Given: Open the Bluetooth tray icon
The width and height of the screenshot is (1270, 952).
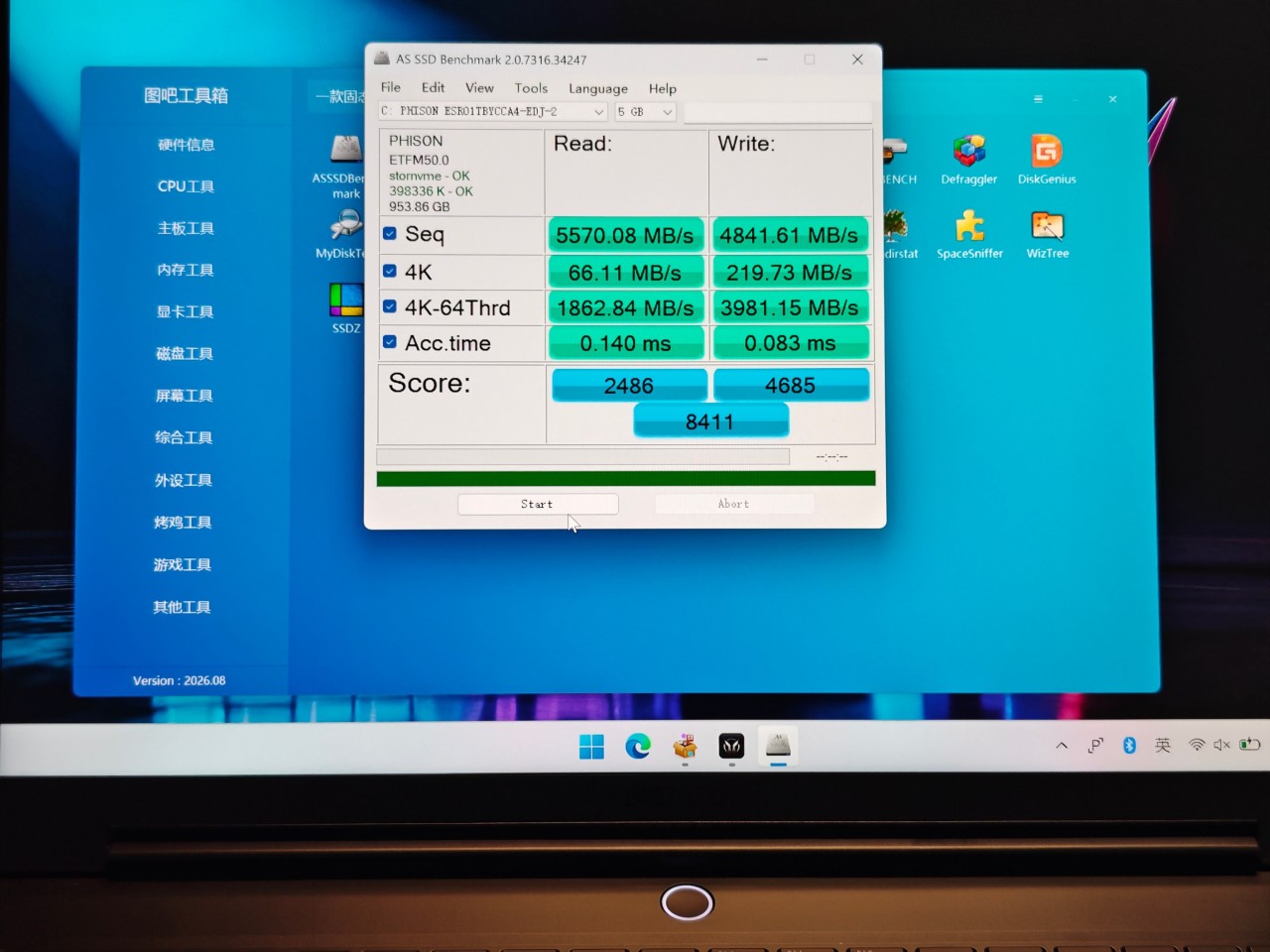Looking at the screenshot, I should 1129,745.
